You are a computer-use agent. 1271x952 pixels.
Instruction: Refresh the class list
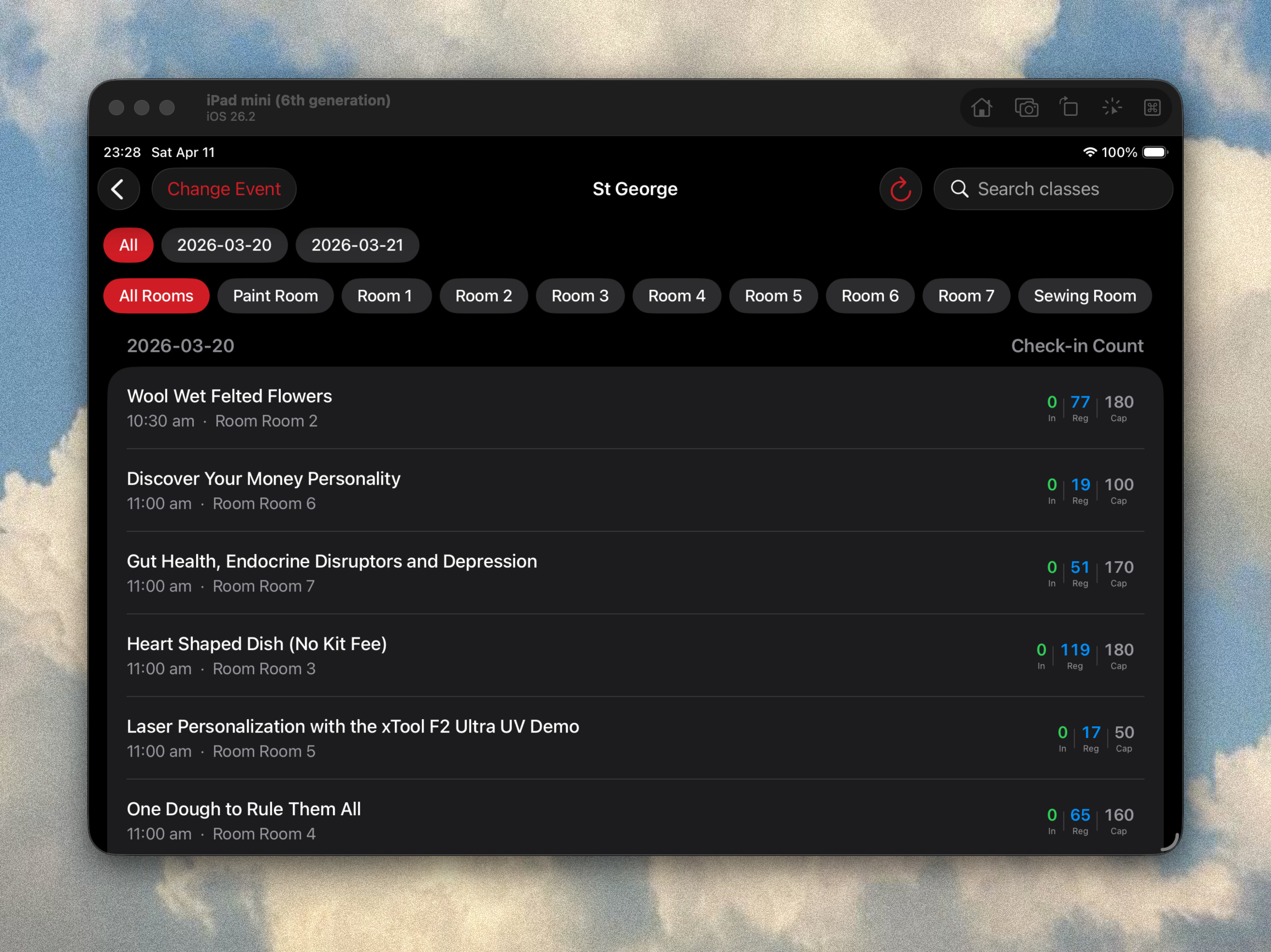900,189
